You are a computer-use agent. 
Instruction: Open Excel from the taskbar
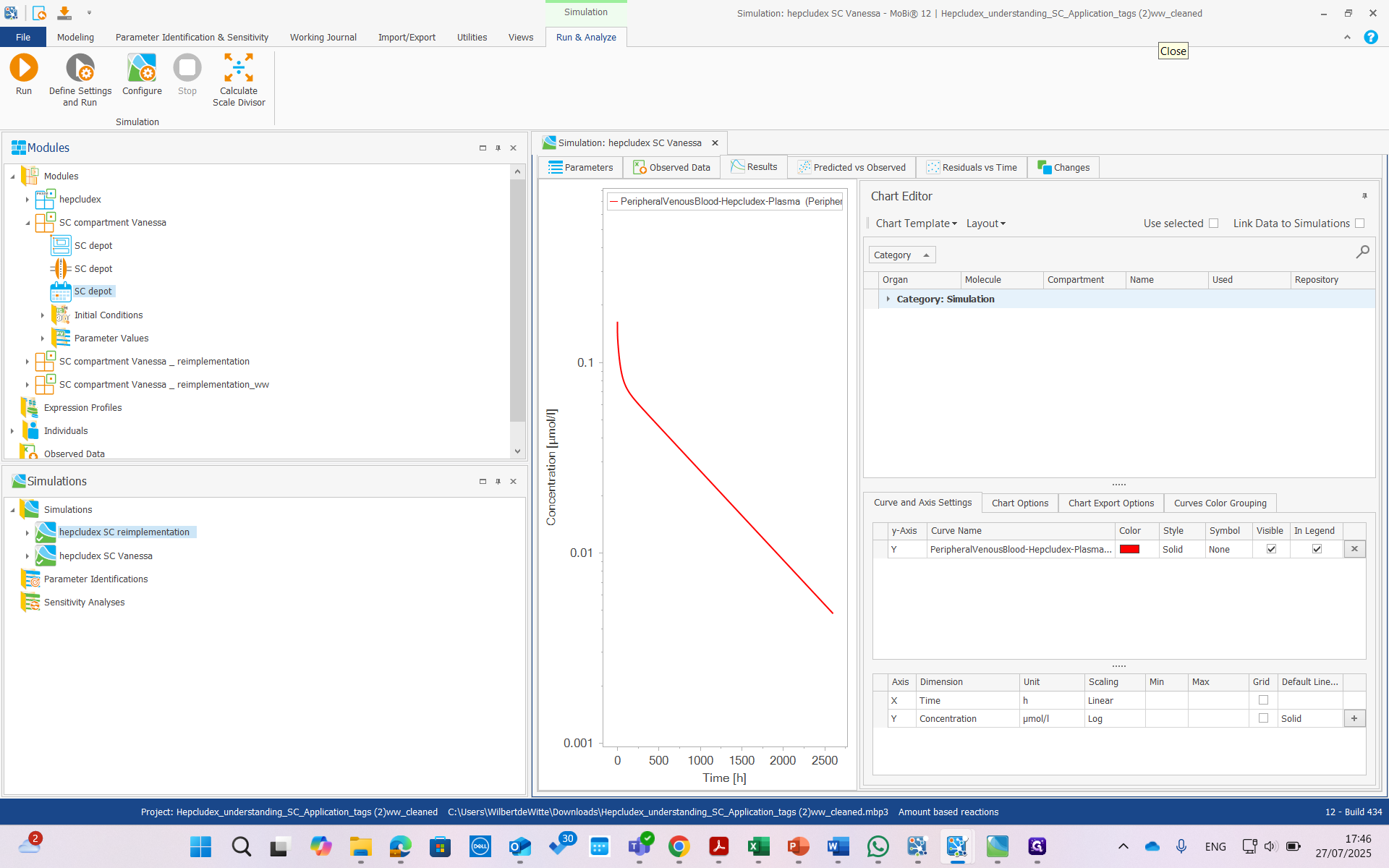(758, 846)
